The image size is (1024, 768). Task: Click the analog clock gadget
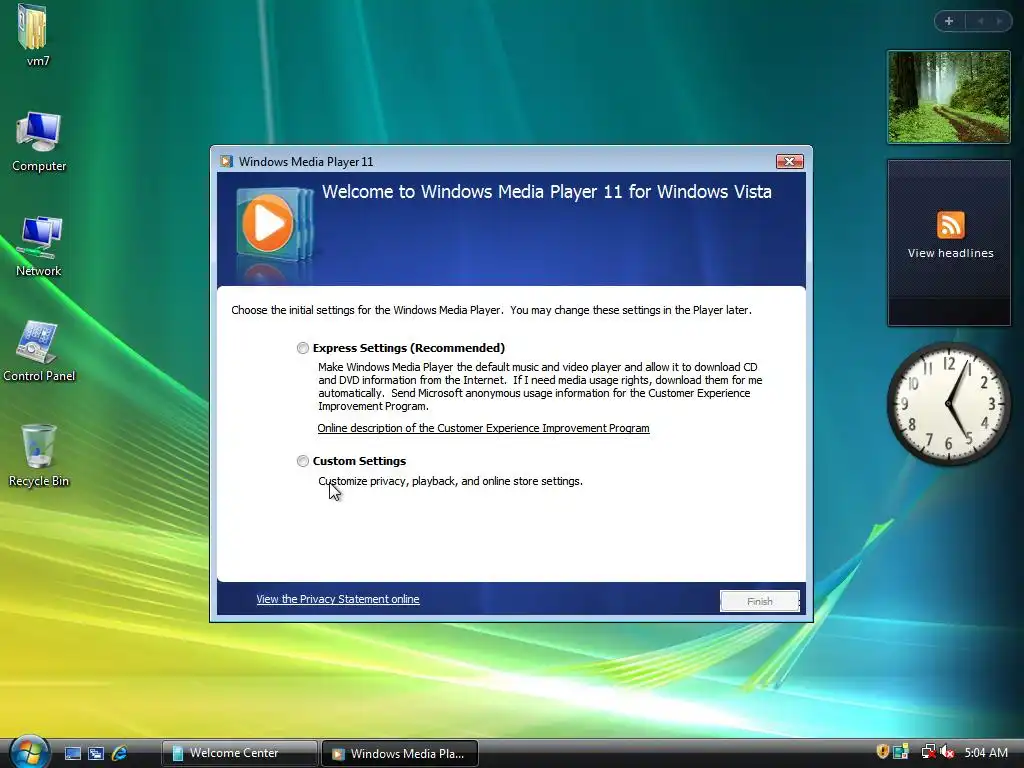tap(949, 404)
